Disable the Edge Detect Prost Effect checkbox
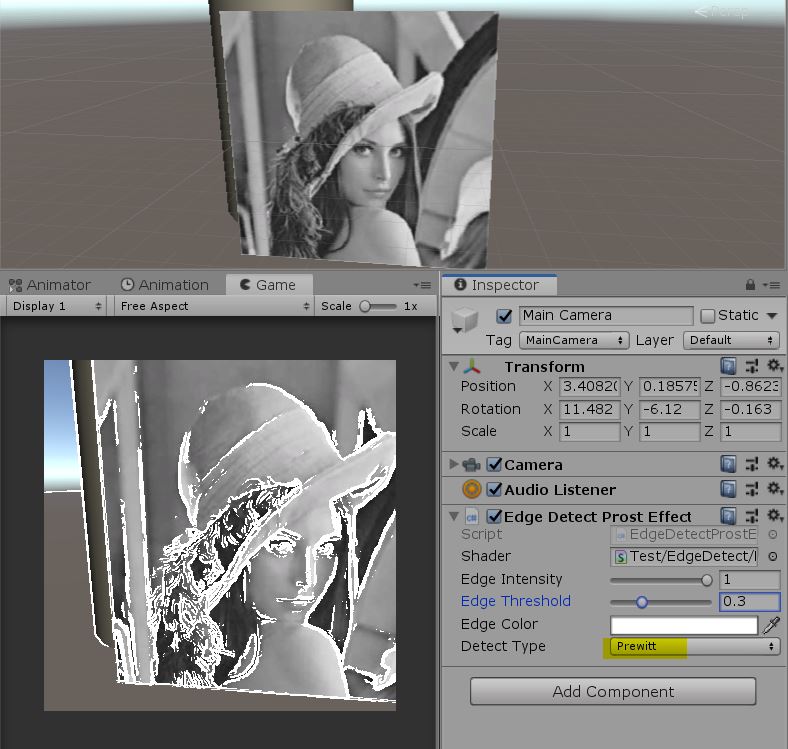Screen dimensions: 788x749 coord(495,516)
